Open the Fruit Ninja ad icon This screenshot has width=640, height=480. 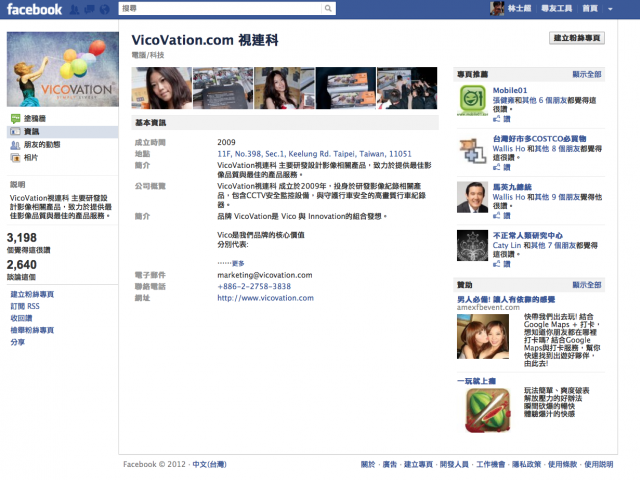(x=487, y=410)
